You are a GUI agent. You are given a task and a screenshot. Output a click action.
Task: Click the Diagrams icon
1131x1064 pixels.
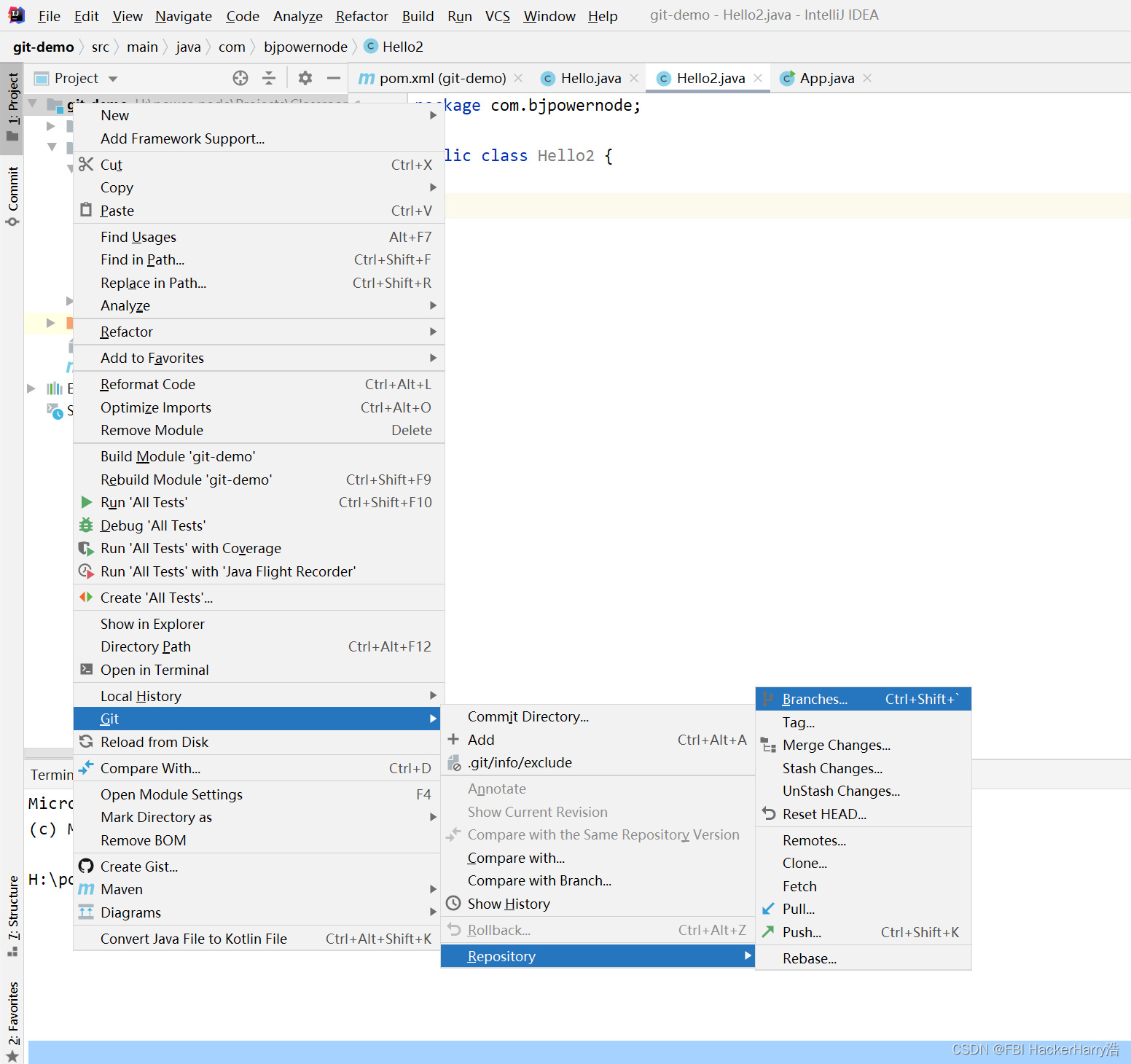[x=86, y=912]
